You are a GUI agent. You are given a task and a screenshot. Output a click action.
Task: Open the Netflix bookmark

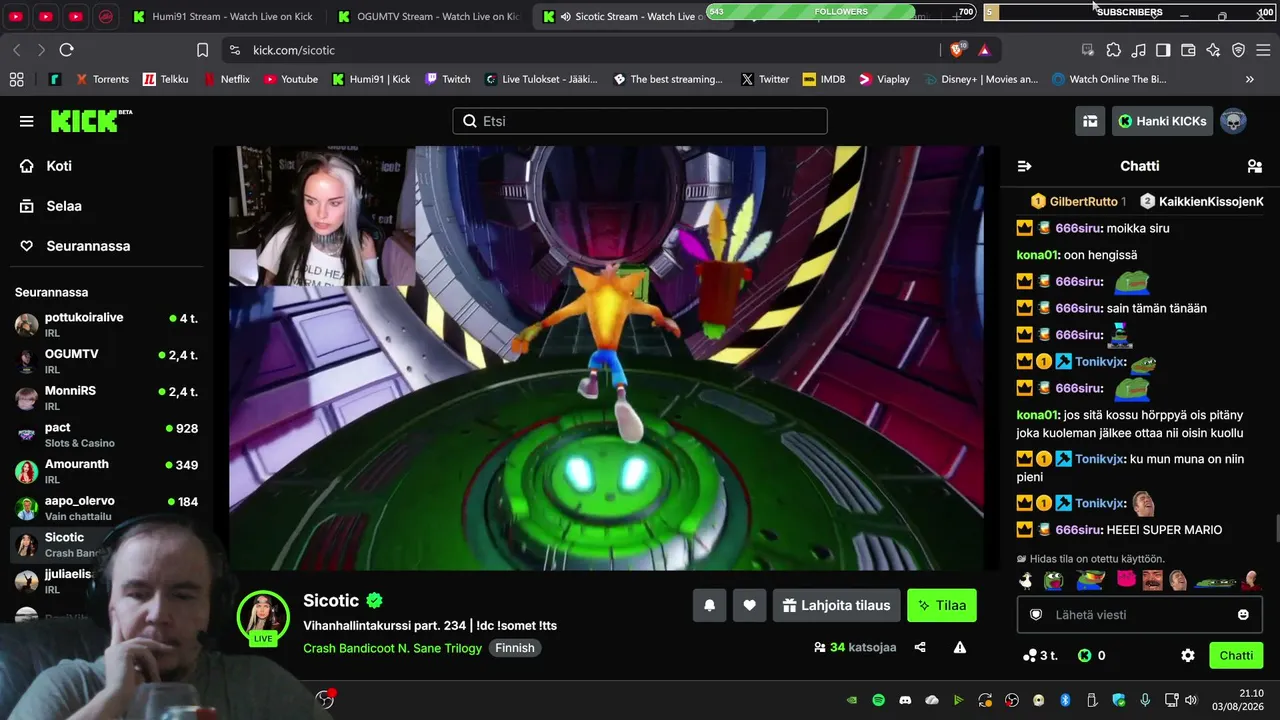227,79
